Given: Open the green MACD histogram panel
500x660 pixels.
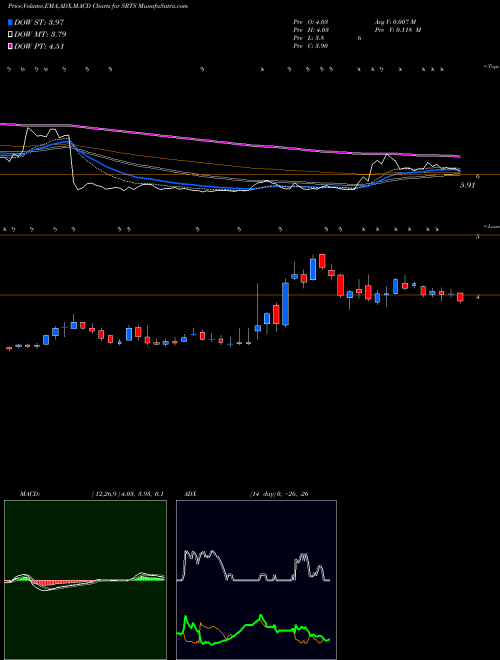Looking at the screenshot, I should tap(85, 580).
